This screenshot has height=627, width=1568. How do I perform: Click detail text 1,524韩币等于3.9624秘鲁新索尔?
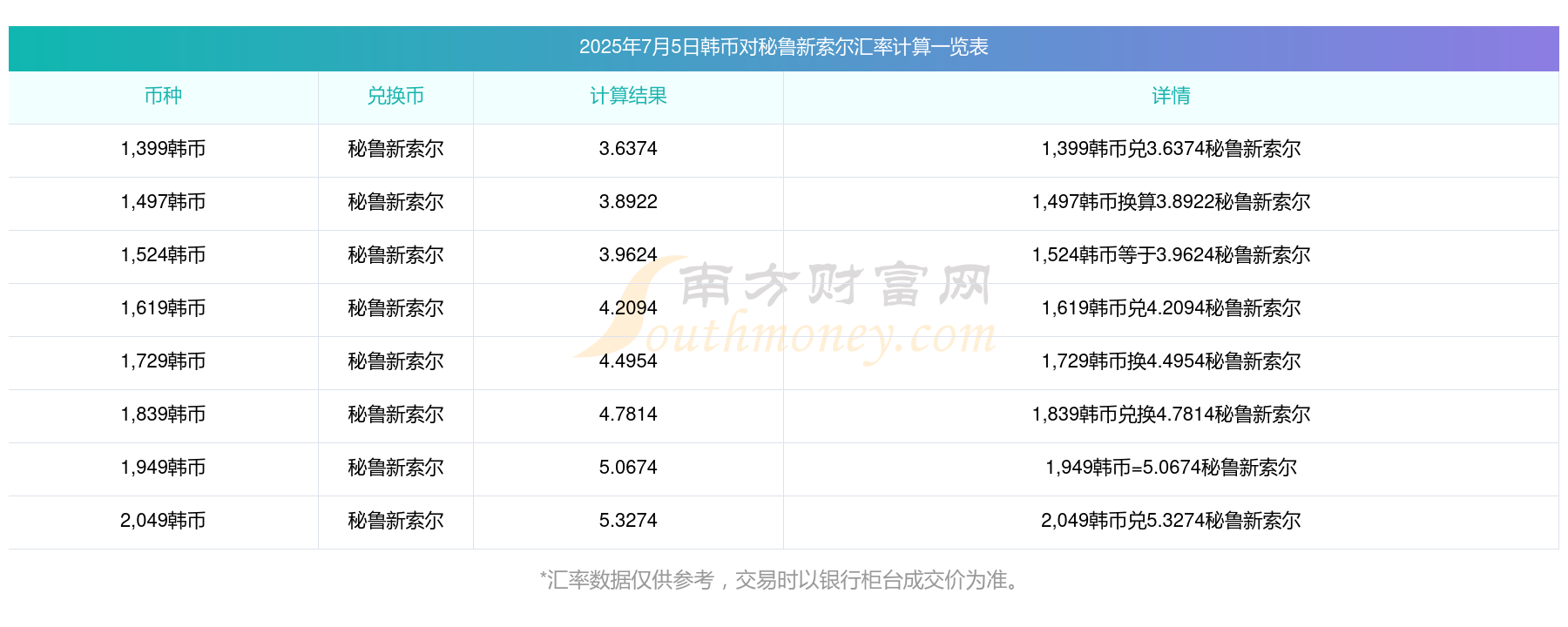pos(1171,255)
